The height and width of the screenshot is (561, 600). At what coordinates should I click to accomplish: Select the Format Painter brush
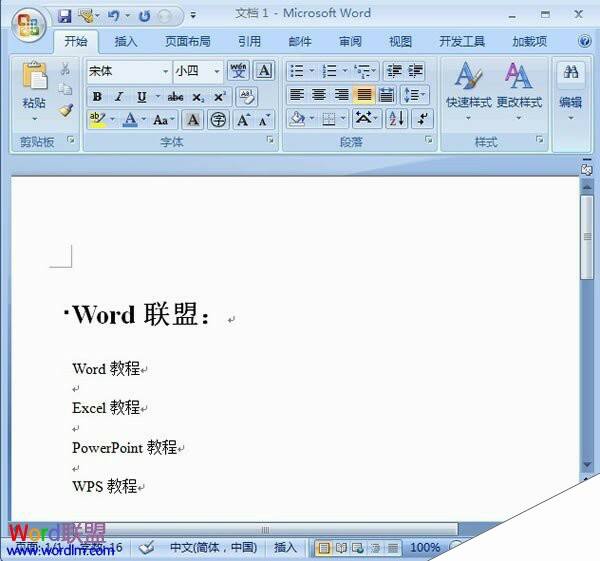[x=66, y=111]
